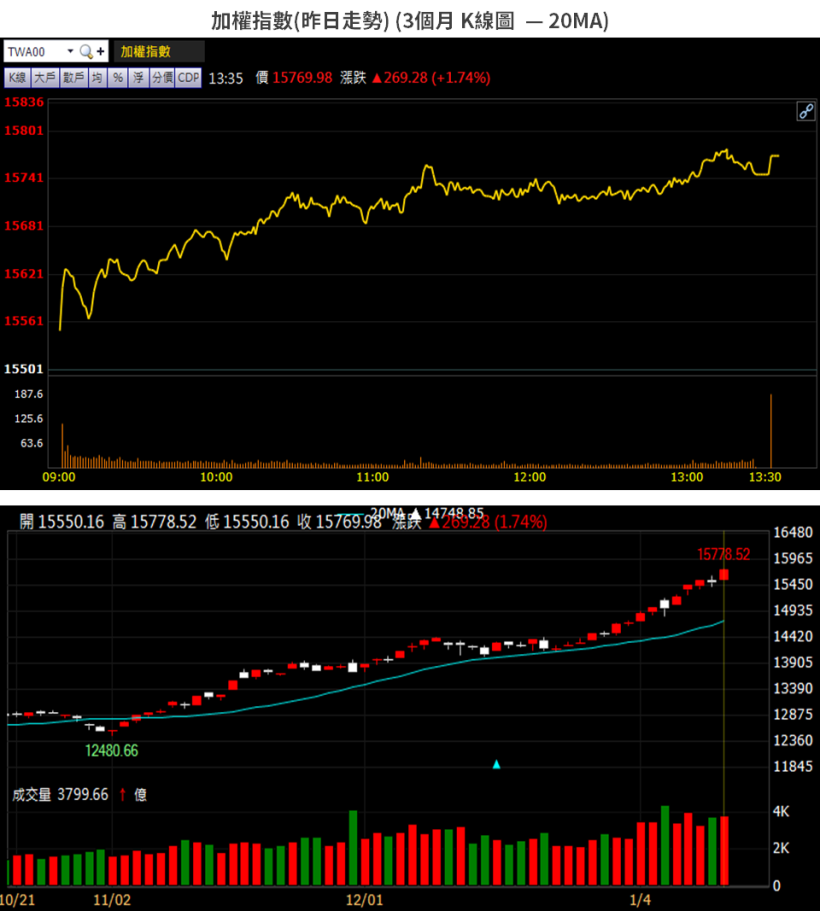
Task: Click the 成交量 3799.66 volume label
Action: tap(60, 794)
